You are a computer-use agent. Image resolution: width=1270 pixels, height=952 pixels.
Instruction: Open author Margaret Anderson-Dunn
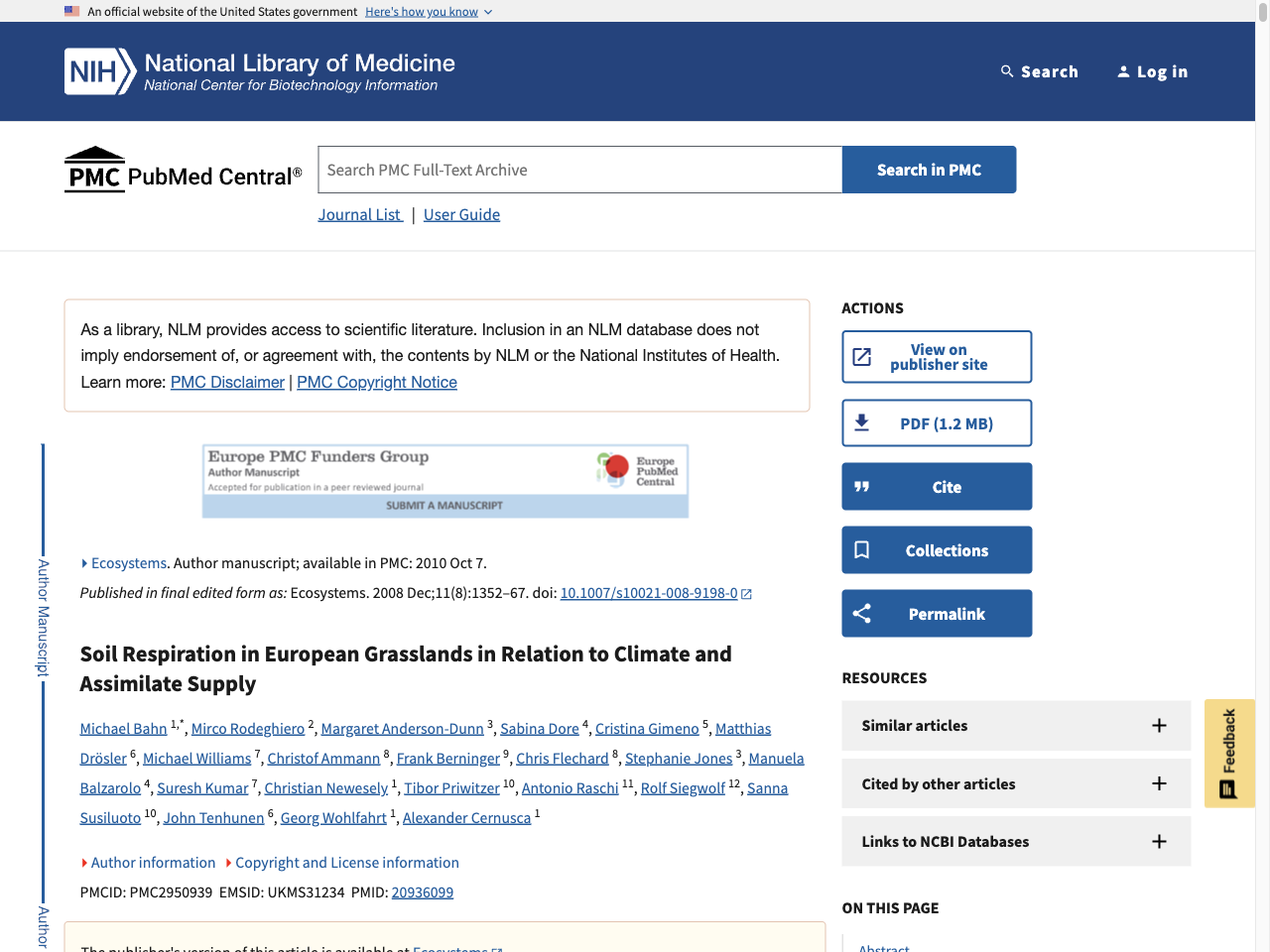[x=403, y=729]
